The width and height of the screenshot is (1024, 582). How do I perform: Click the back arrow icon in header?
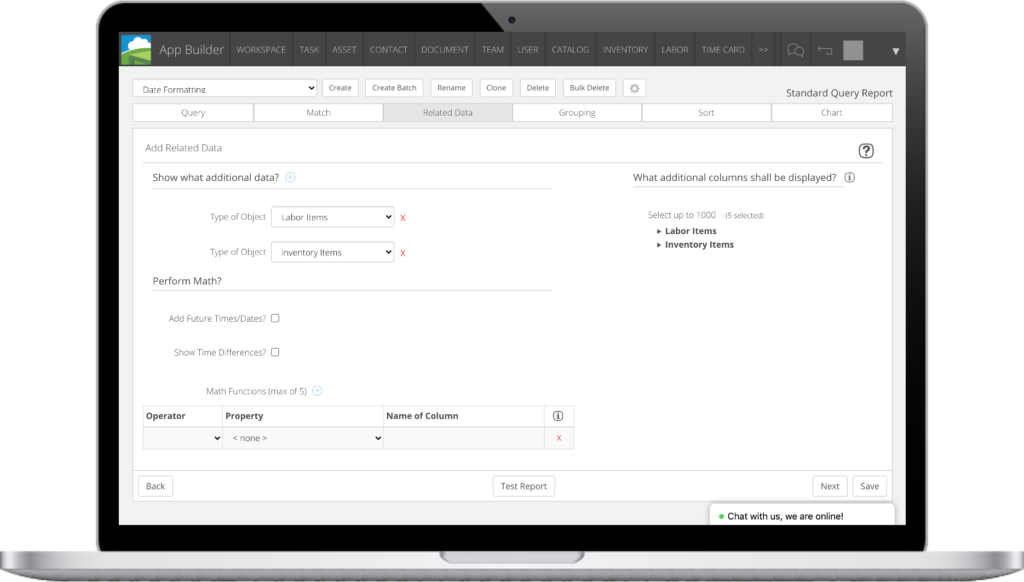pos(825,50)
